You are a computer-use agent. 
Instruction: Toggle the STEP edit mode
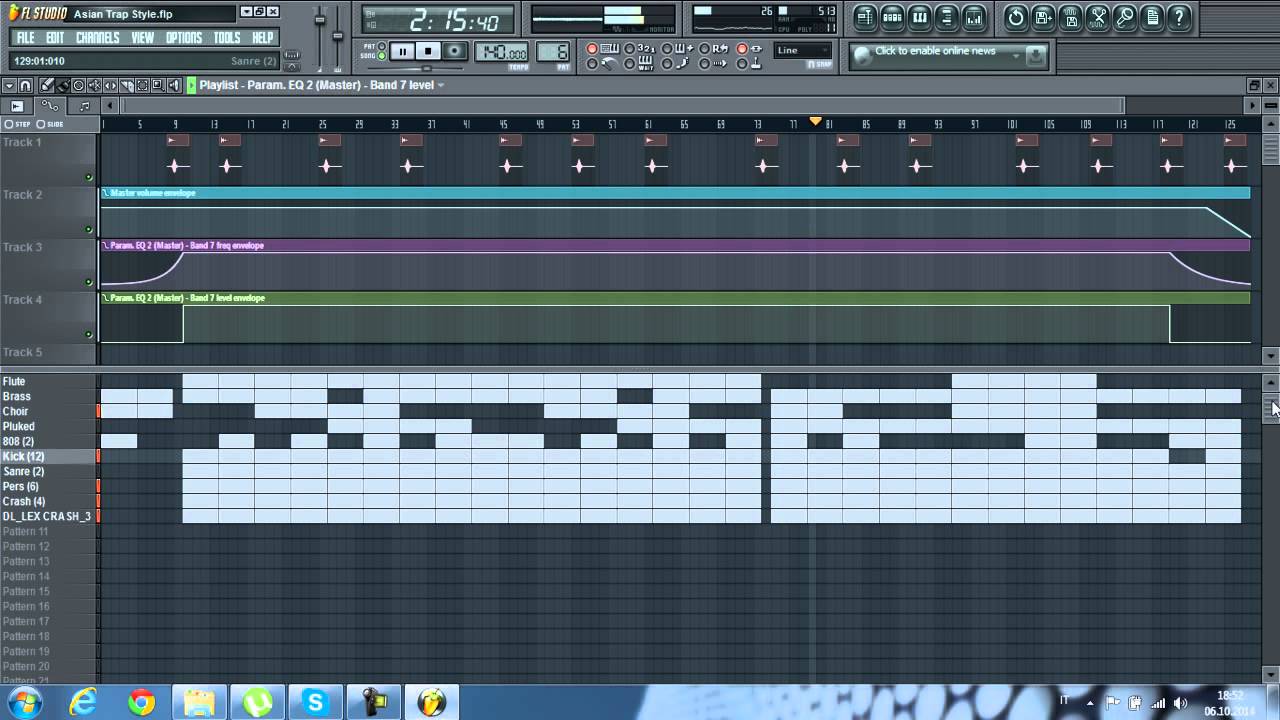point(15,124)
